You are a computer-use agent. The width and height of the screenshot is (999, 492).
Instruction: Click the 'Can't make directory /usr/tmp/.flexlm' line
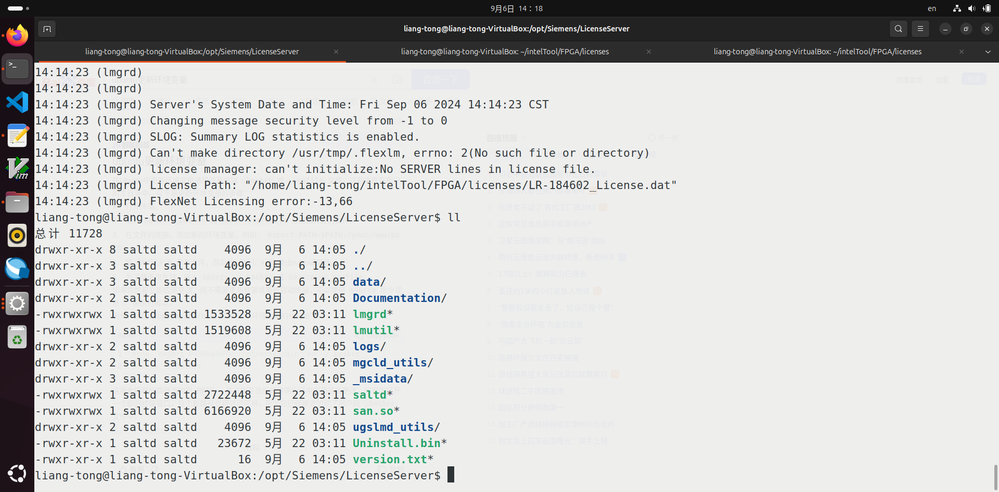pyautogui.click(x=343, y=153)
